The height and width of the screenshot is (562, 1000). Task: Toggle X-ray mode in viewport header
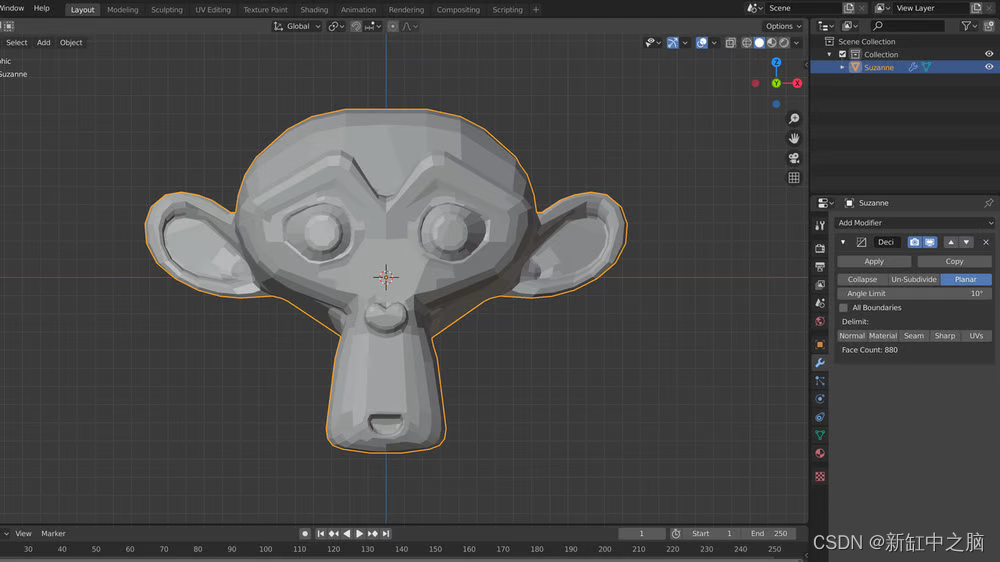[x=731, y=43]
